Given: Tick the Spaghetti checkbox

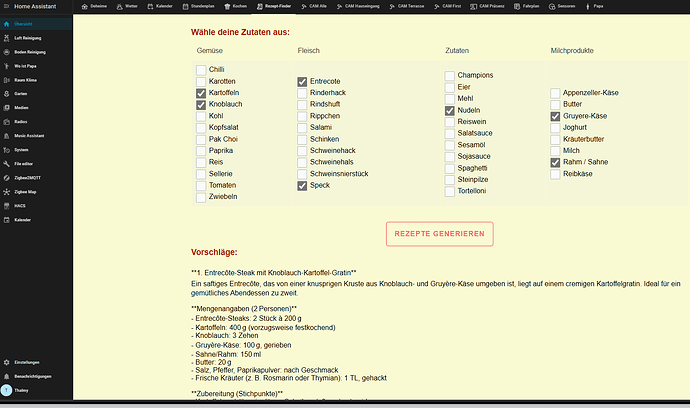Looking at the screenshot, I should [x=449, y=169].
